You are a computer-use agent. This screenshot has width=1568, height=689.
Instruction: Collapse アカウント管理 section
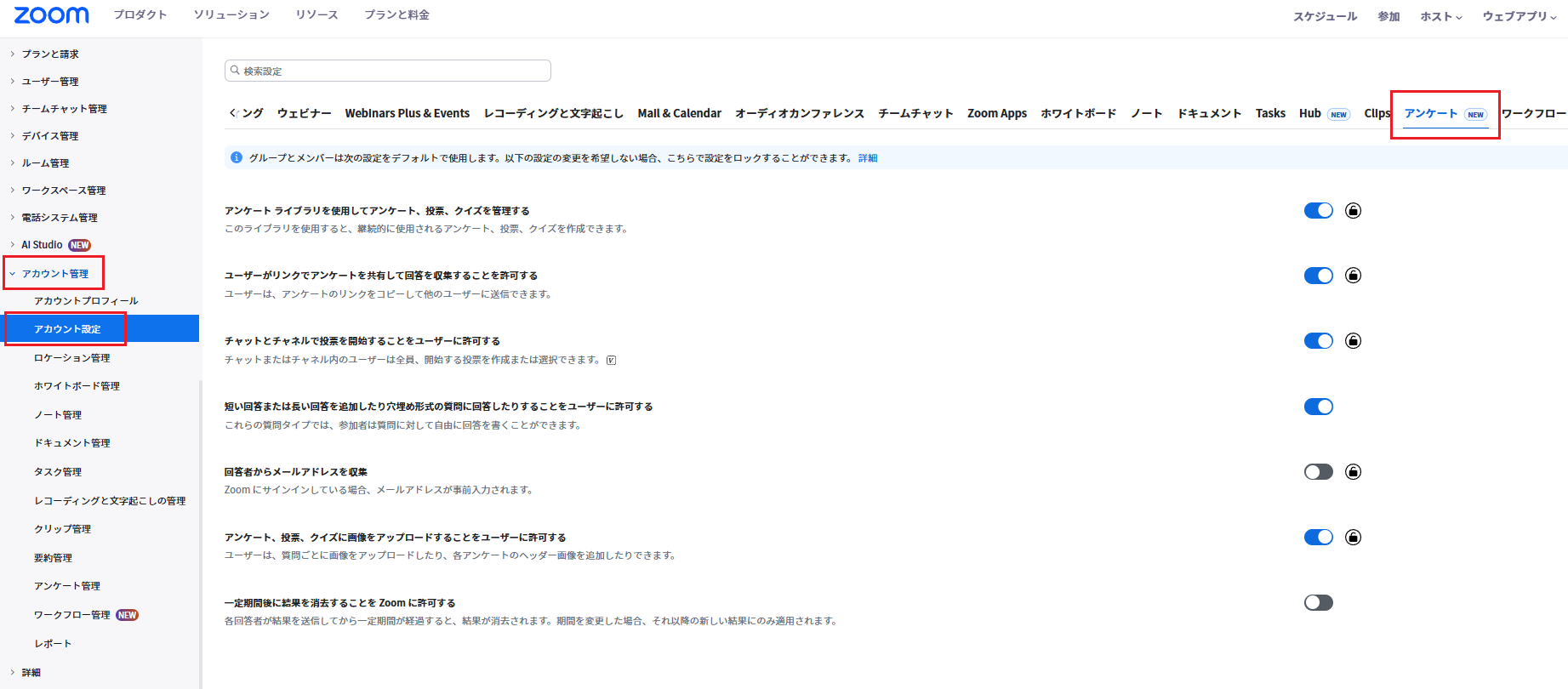tap(54, 274)
